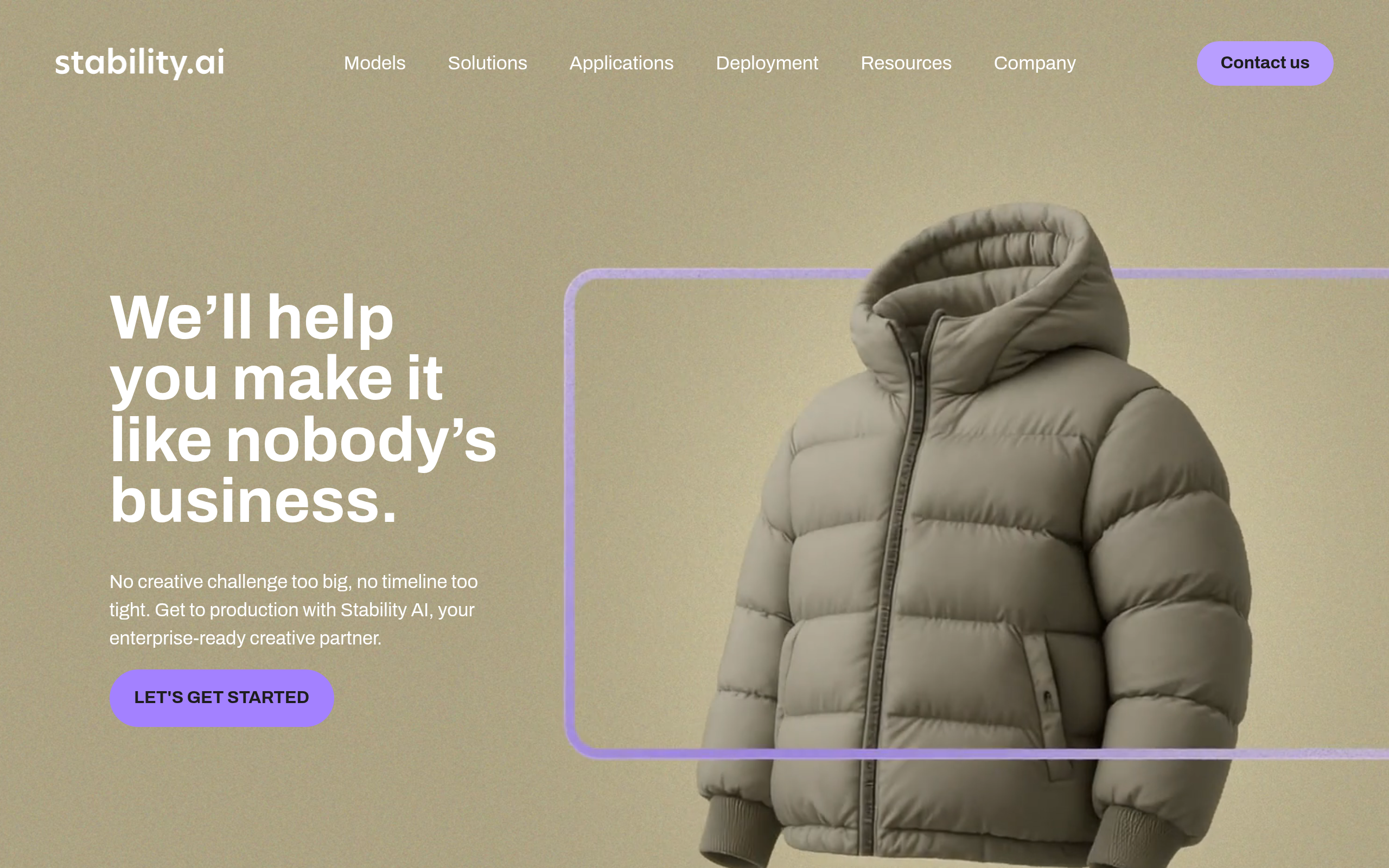Click the stability.ai logo

139,62
